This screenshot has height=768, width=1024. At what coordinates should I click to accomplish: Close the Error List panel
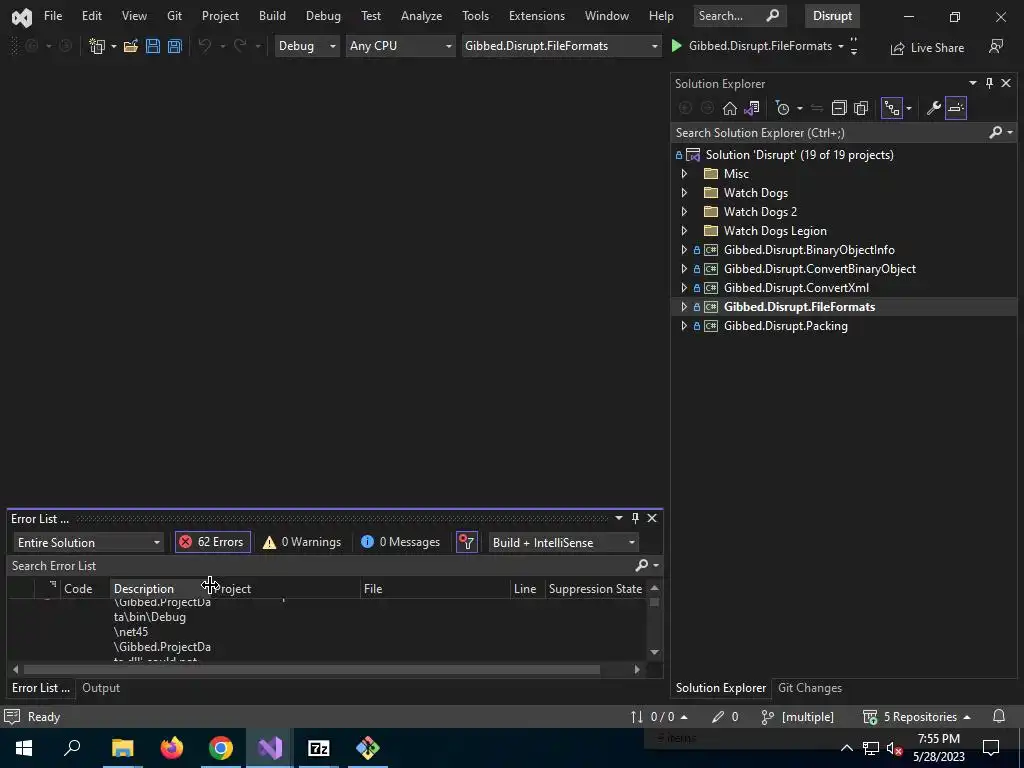(x=652, y=518)
